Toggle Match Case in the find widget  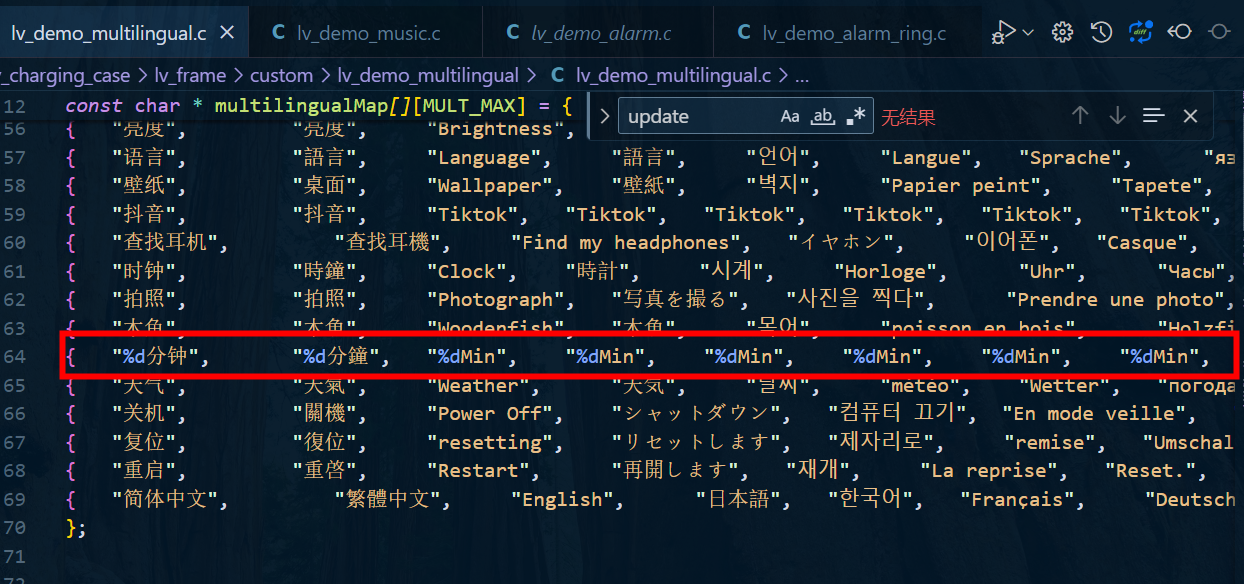click(x=790, y=116)
